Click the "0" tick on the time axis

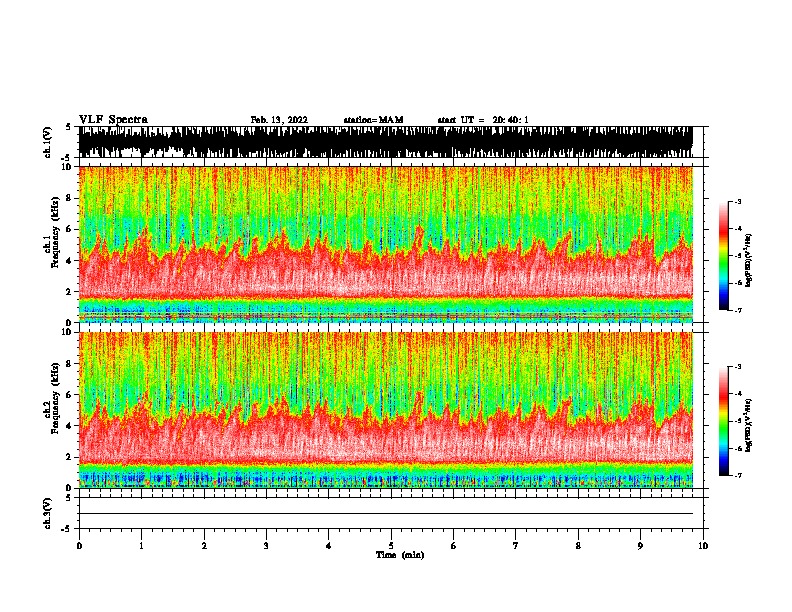(79, 546)
